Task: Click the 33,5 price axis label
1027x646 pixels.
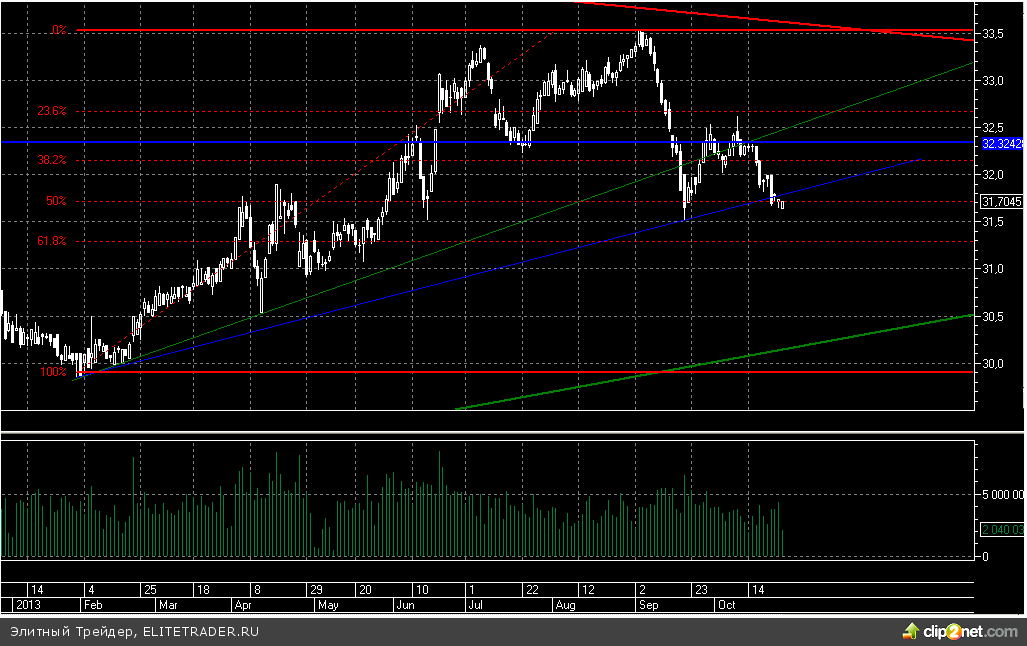Action: 994,33
